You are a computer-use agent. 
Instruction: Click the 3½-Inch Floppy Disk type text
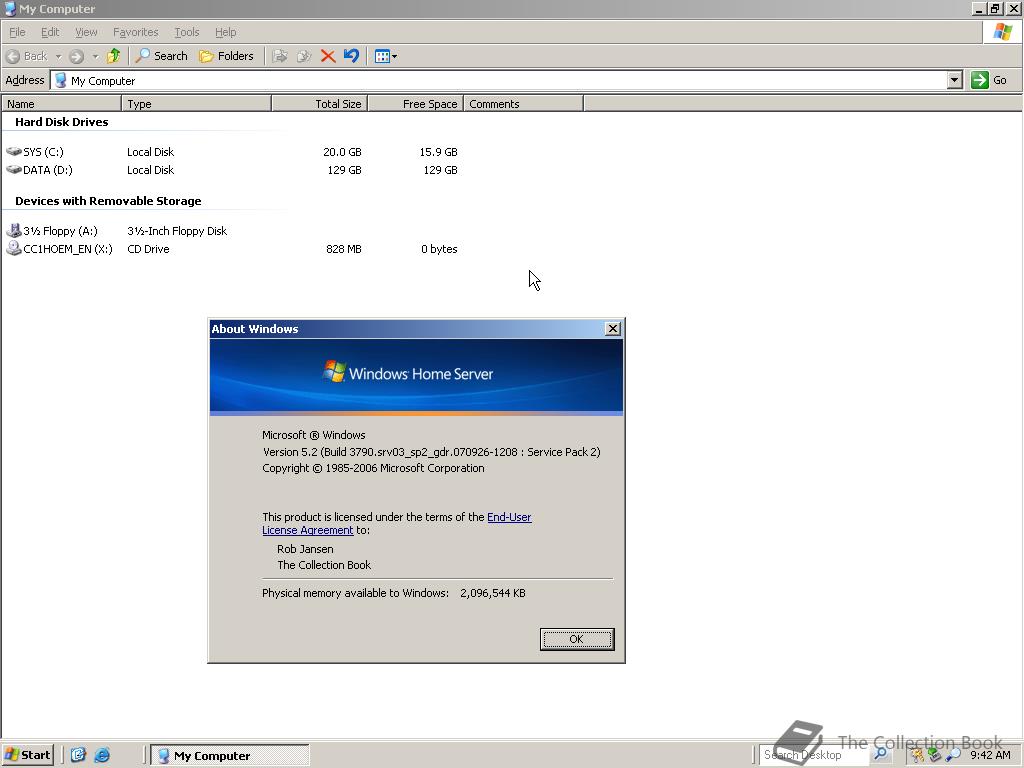(177, 231)
